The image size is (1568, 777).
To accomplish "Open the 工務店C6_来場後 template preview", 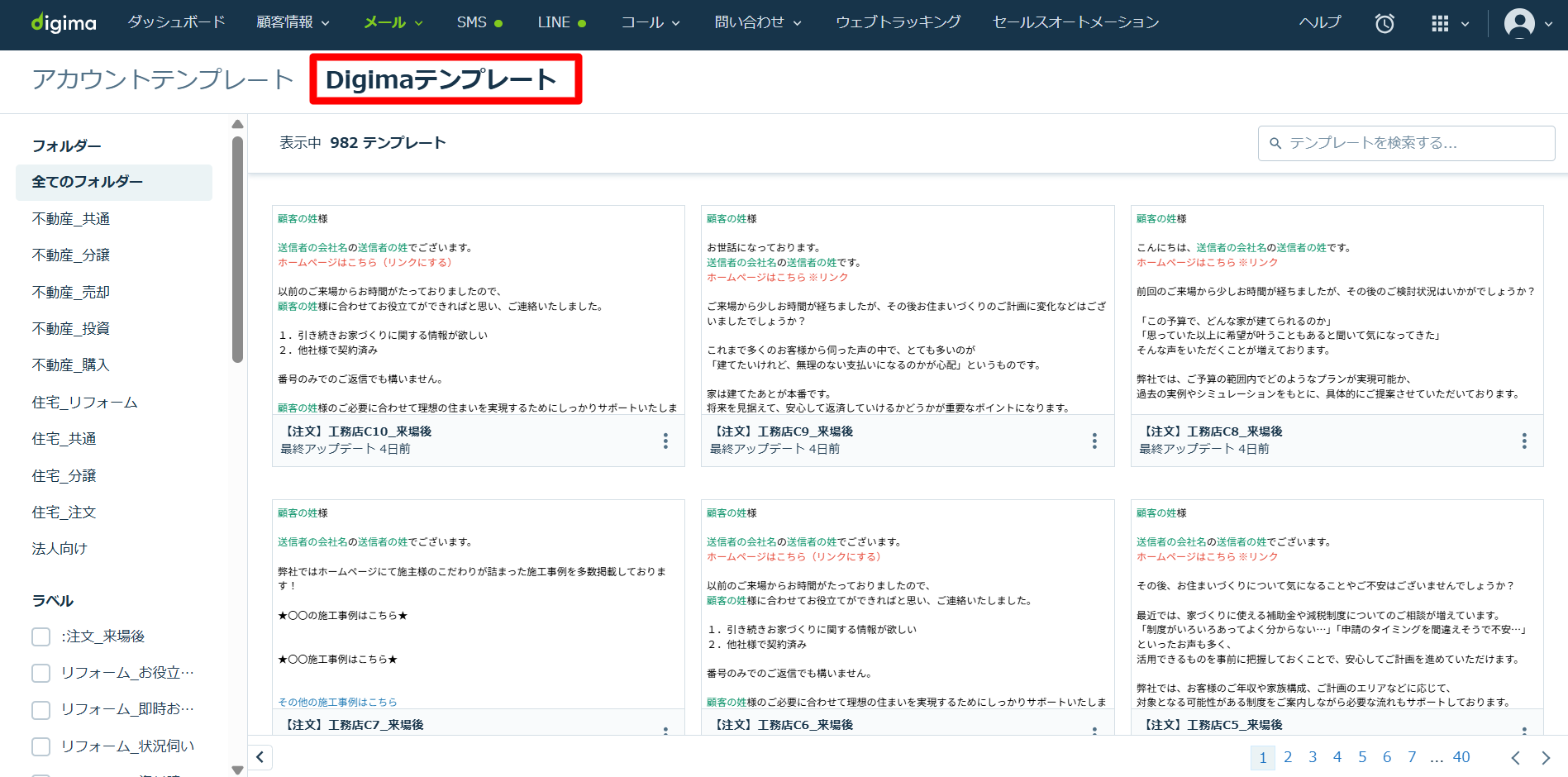I will [908, 604].
